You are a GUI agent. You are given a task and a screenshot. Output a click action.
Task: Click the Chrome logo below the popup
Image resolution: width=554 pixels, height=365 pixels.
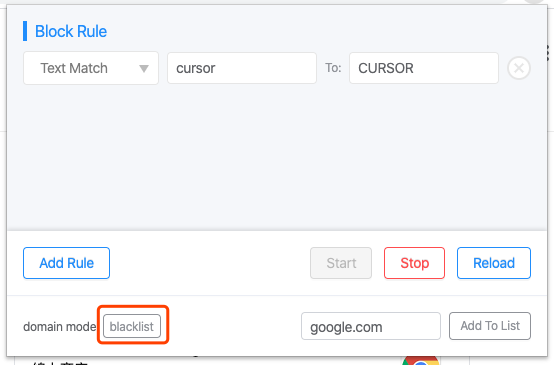click(x=420, y=361)
